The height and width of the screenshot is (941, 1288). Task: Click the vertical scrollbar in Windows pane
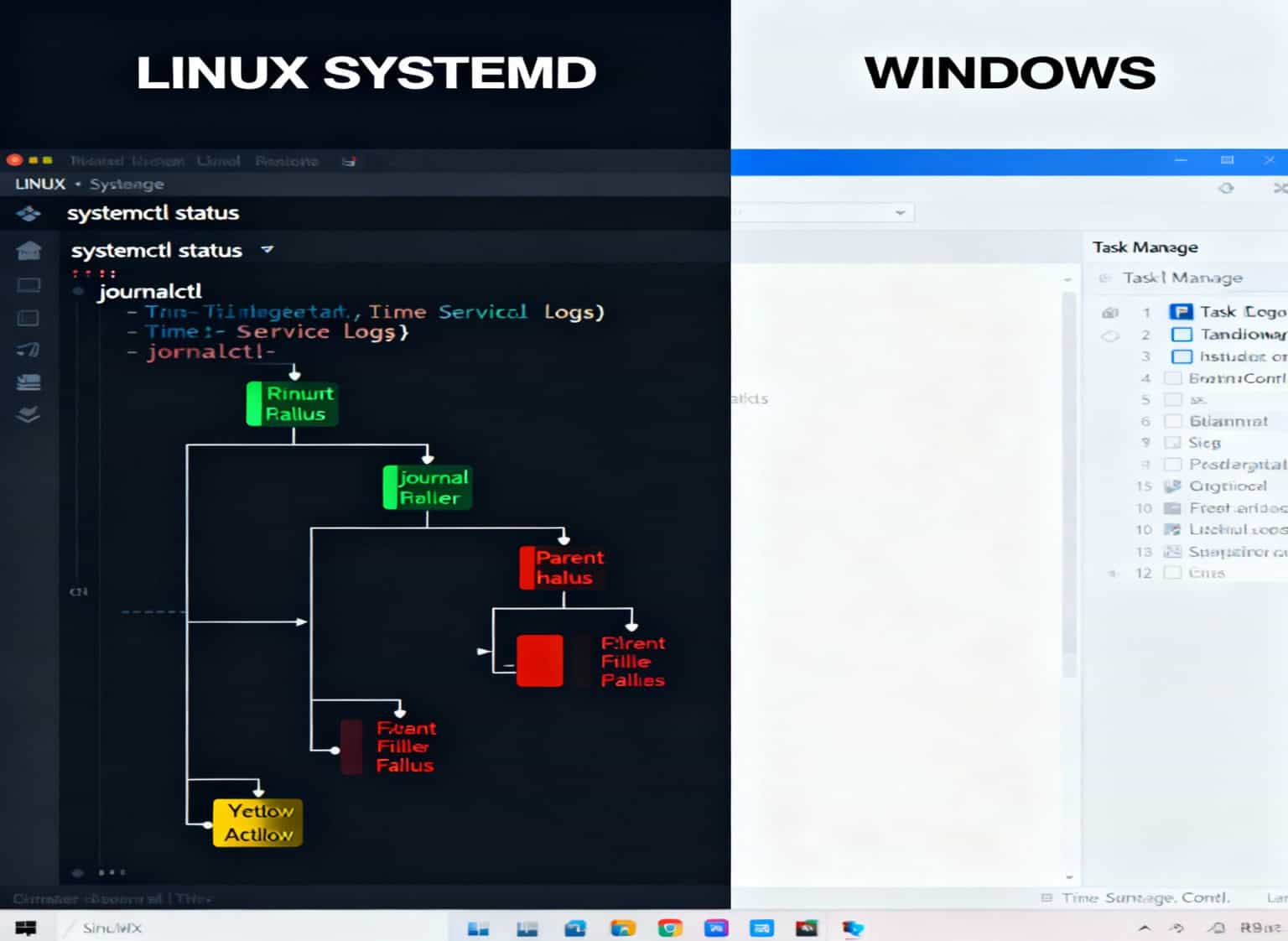pos(1068,485)
